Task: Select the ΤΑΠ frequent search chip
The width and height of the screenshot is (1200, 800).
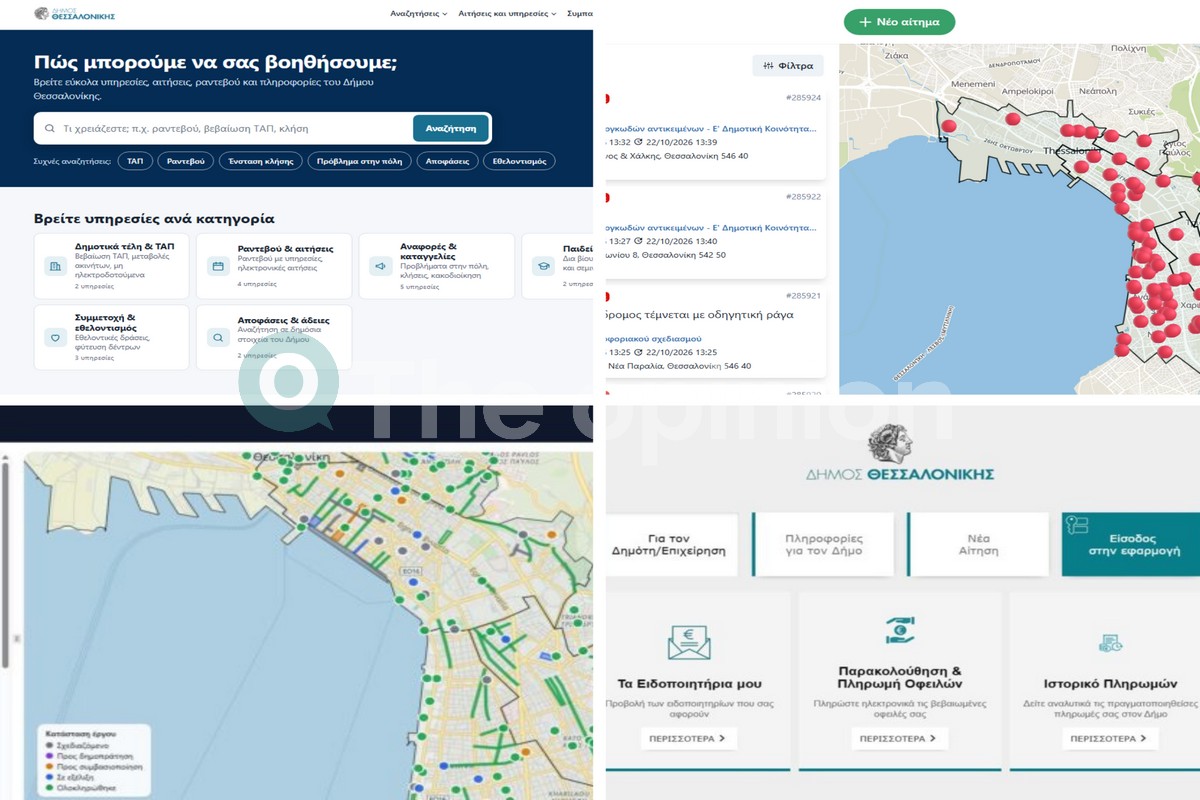Action: pos(135,161)
